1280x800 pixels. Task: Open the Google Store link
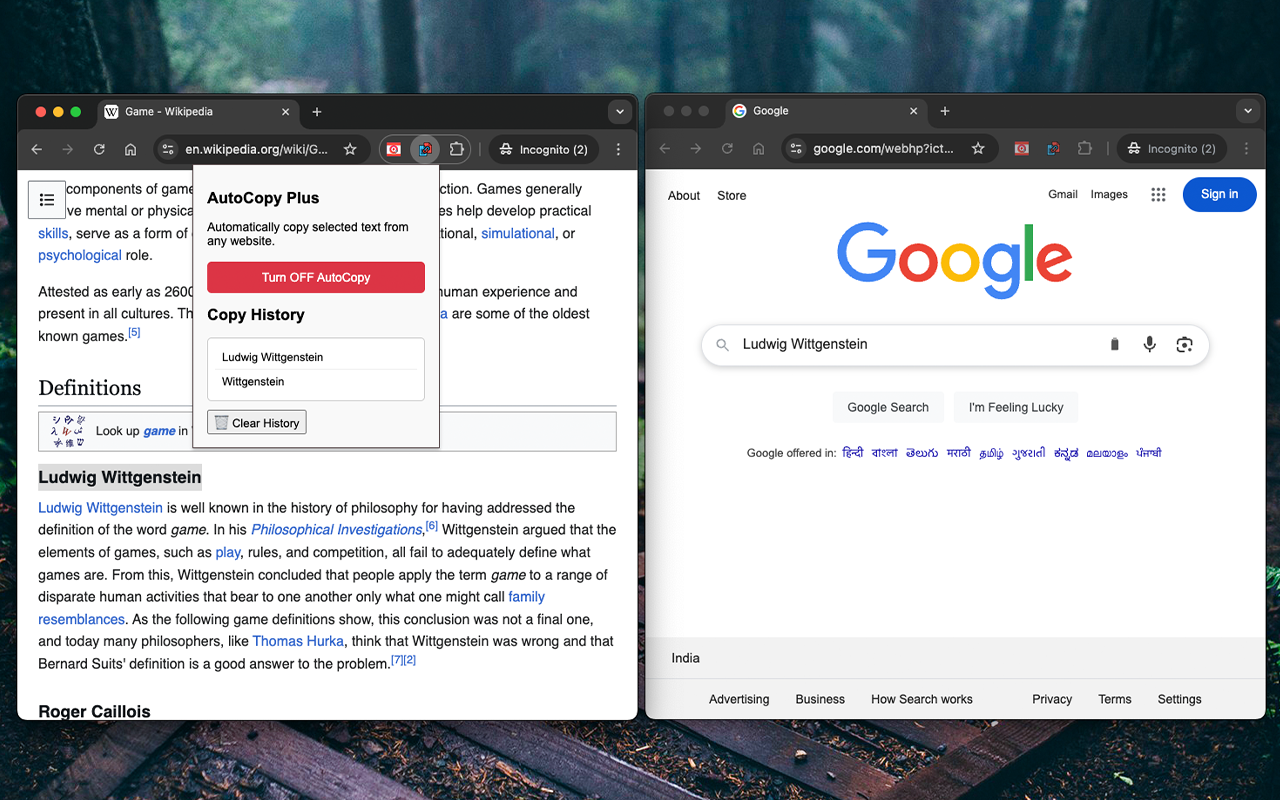pos(732,196)
